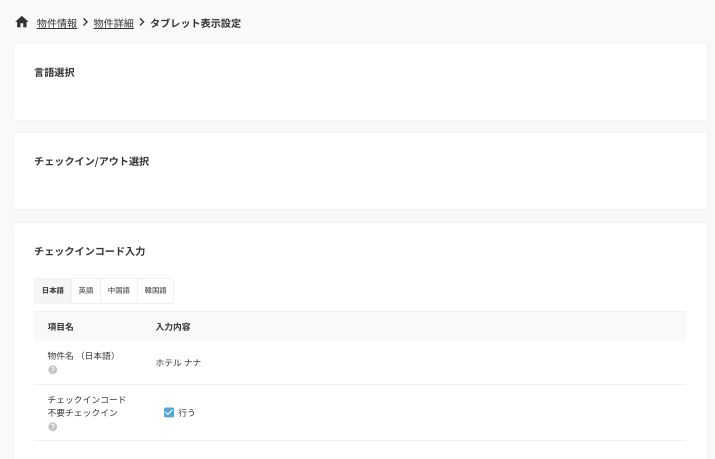Open the 物件詳細 breadcrumb link
Screen dimensions: 715x459
113,23
